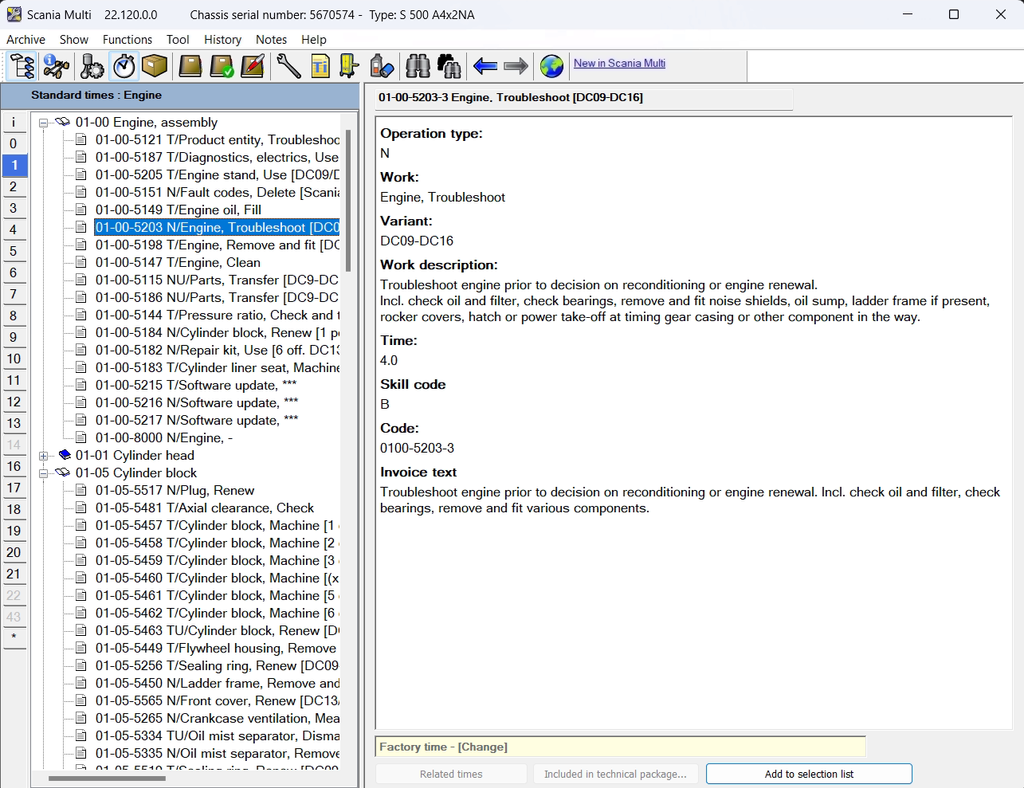Select 01-00-5151 N/Fault codes, Delete
This screenshot has height=788, width=1024.
pos(217,193)
